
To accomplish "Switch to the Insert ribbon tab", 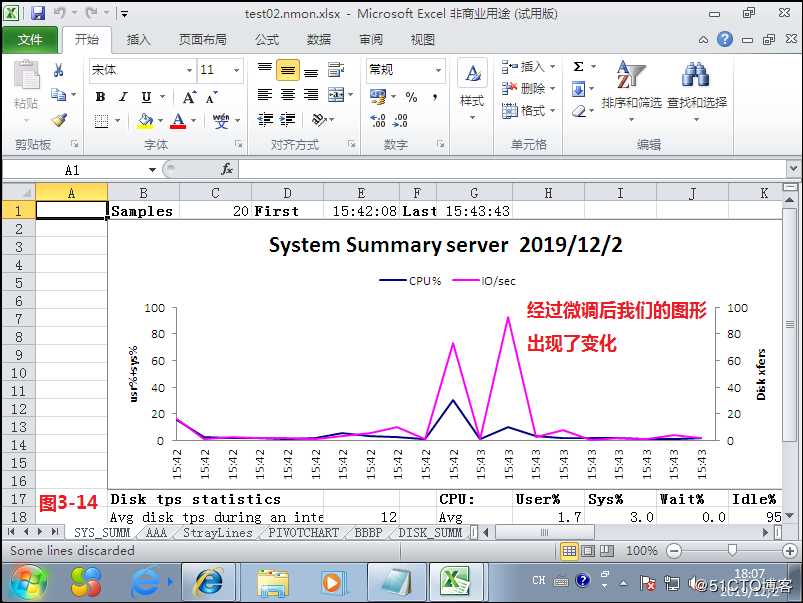I will [138, 39].
